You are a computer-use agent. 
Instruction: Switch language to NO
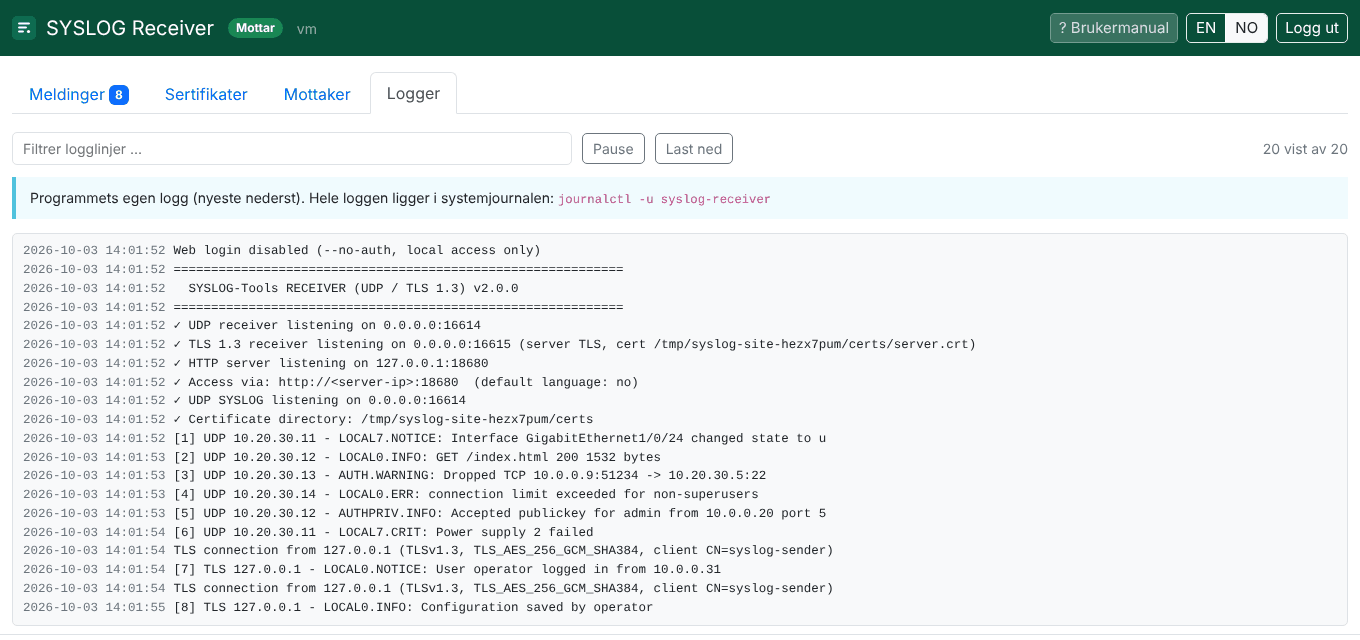pos(1246,28)
